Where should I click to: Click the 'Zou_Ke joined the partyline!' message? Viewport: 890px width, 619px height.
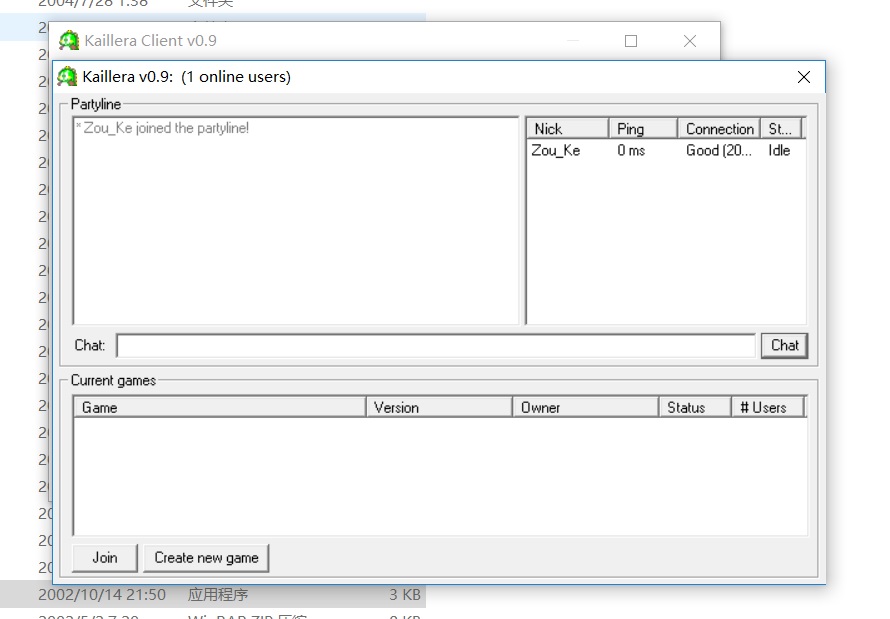[162, 128]
